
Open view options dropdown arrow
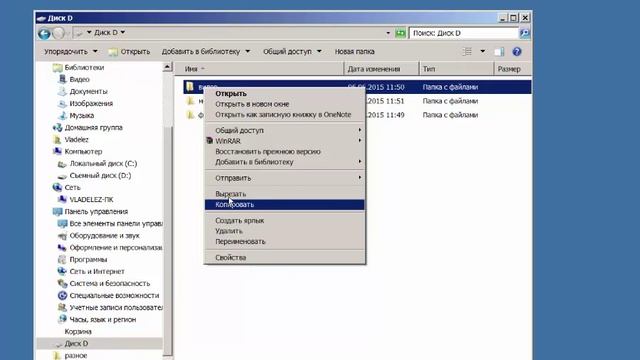pyautogui.click(x=482, y=51)
